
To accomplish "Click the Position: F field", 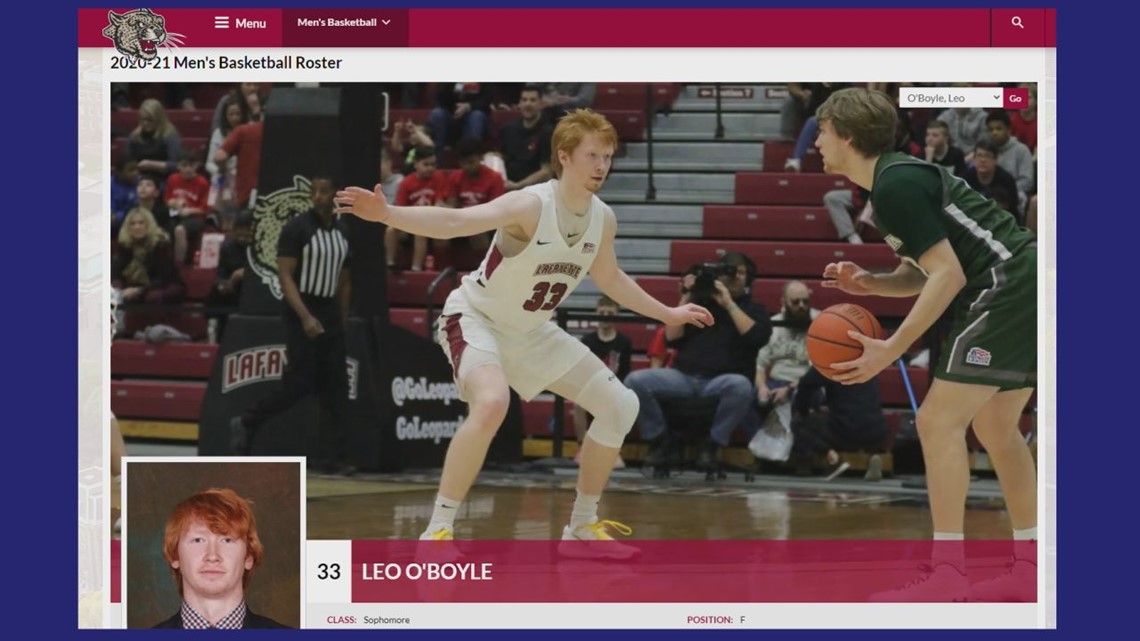I will 716,620.
